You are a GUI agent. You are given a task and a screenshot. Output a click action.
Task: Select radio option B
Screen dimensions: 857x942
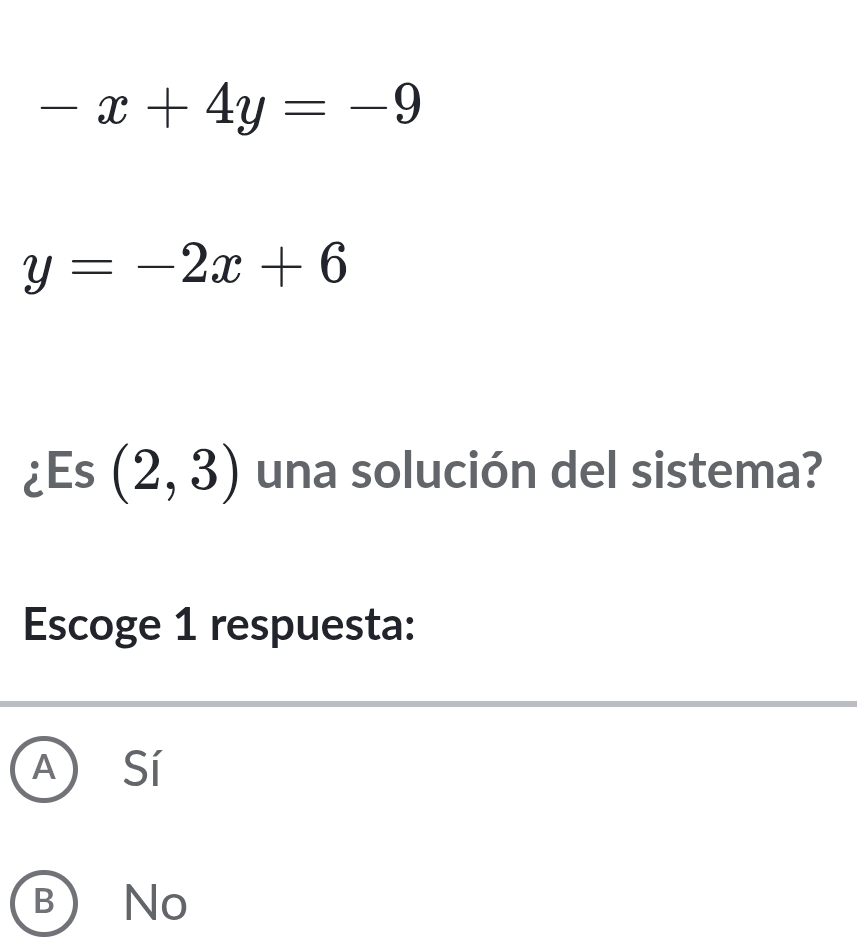pyautogui.click(x=45, y=902)
